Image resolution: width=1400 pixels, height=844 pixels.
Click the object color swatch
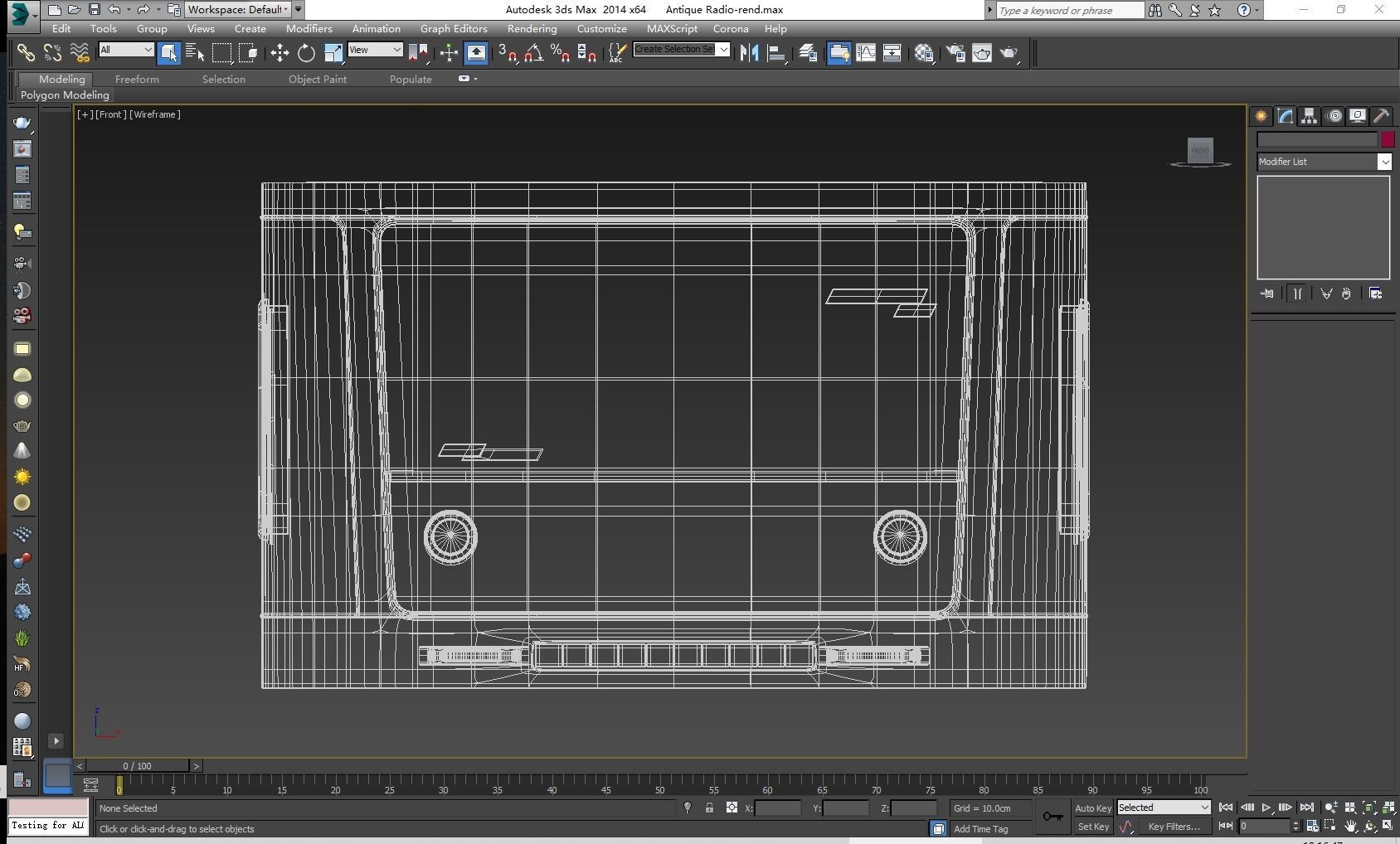(1388, 139)
